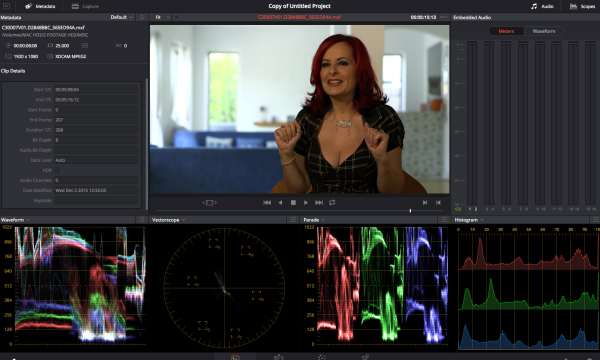Open the Scopes panel in the top bar
This screenshot has width=600, height=360.
pos(582,6)
